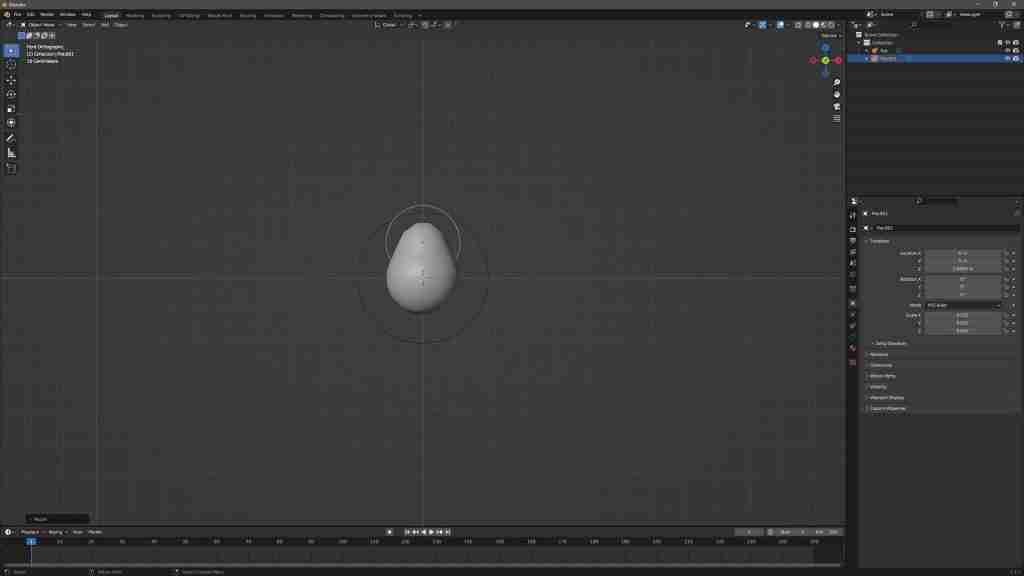
Task: Toggle snapping magnet in viewport header
Action: 424,25
